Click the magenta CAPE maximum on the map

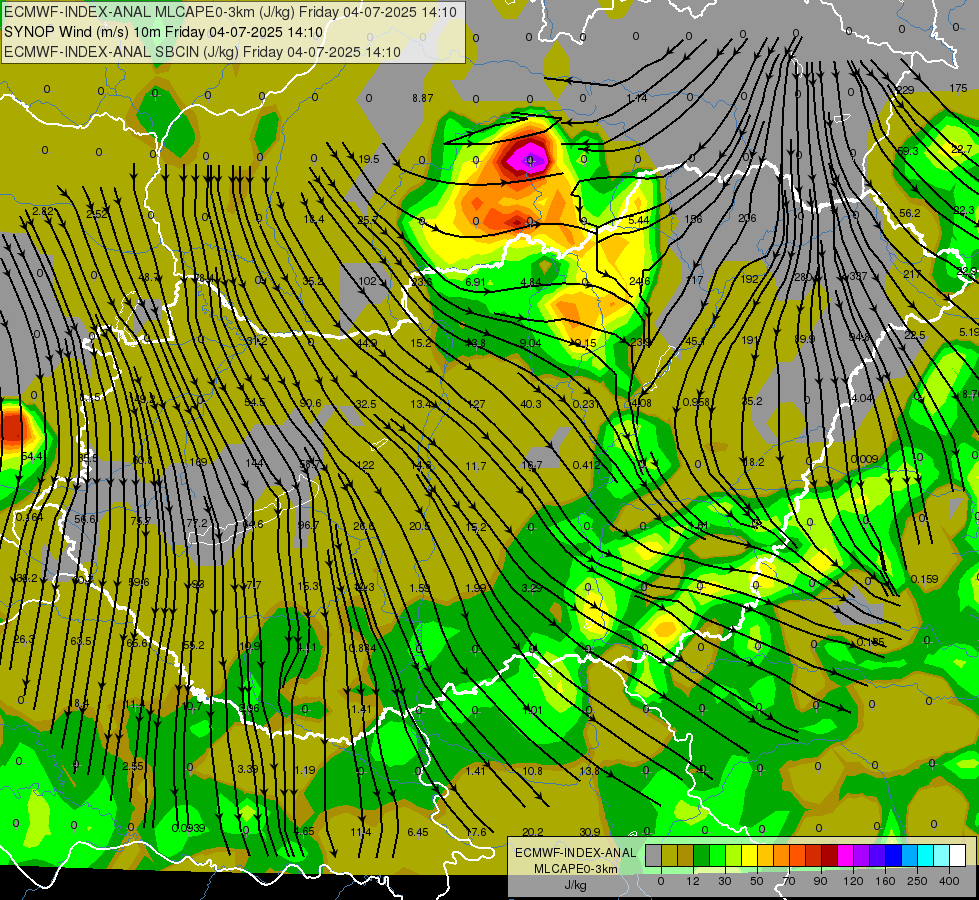click(x=528, y=159)
